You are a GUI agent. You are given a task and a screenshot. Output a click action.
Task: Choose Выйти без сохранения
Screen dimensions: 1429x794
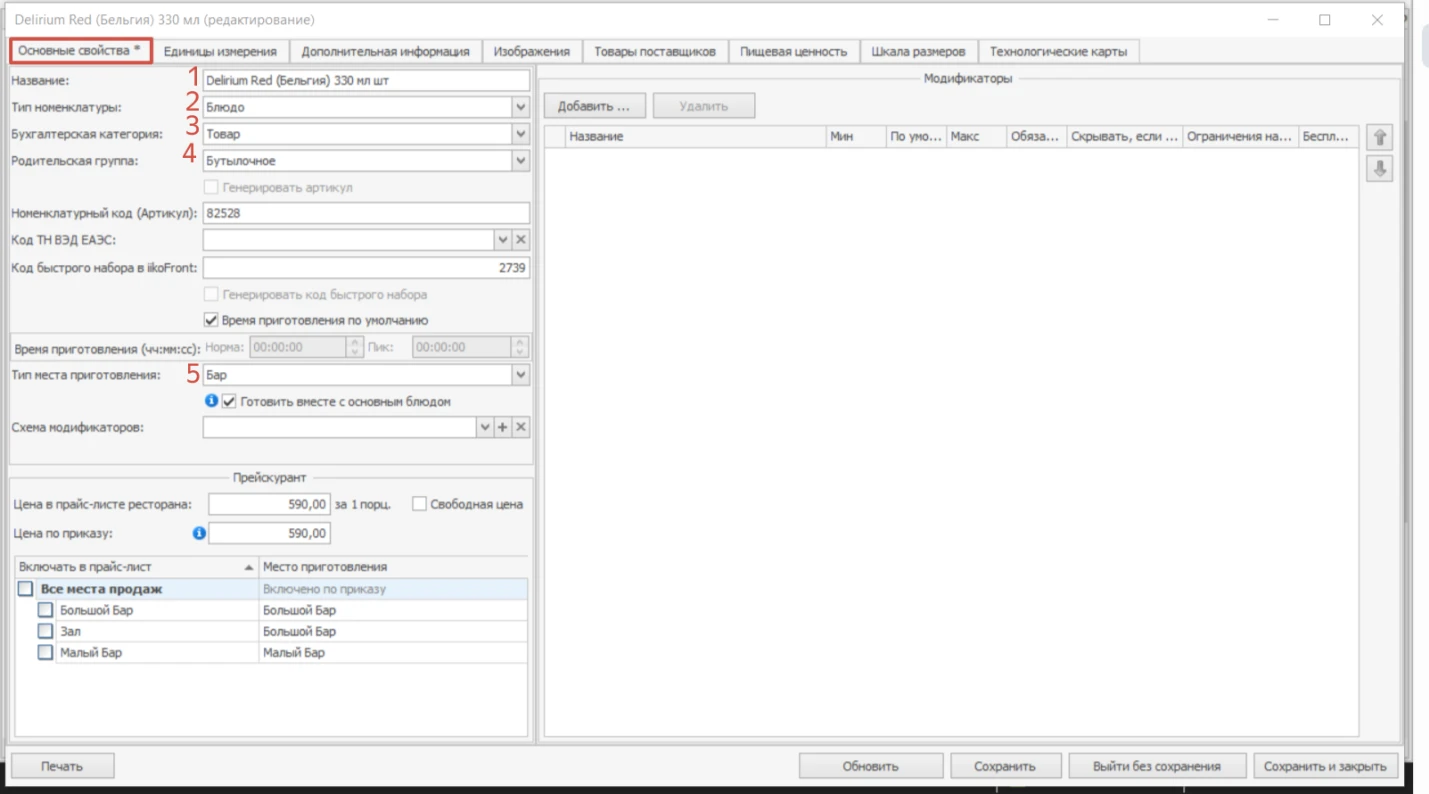click(1157, 766)
